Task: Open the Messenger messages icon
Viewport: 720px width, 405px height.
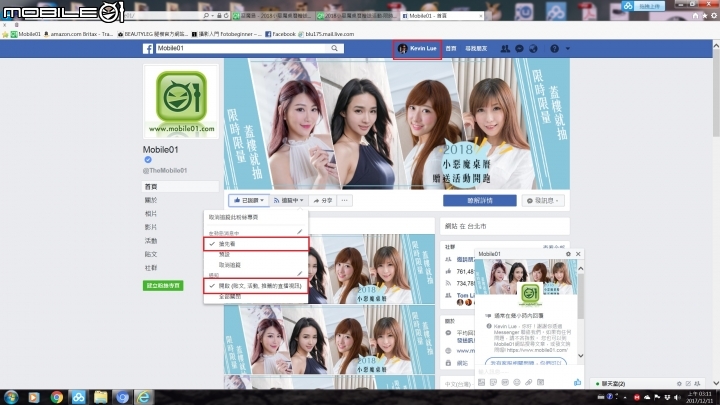Action: [519, 48]
